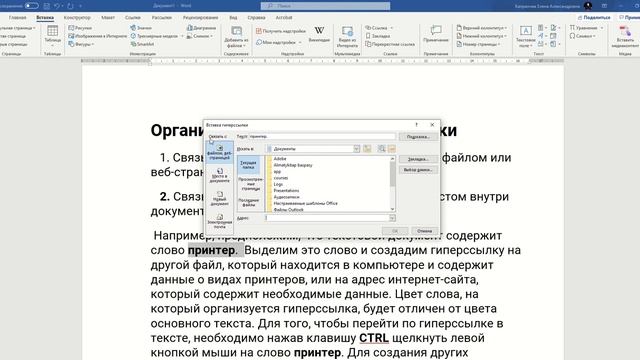
Task: Click the Подсказка screen tip button
Action: point(418,137)
